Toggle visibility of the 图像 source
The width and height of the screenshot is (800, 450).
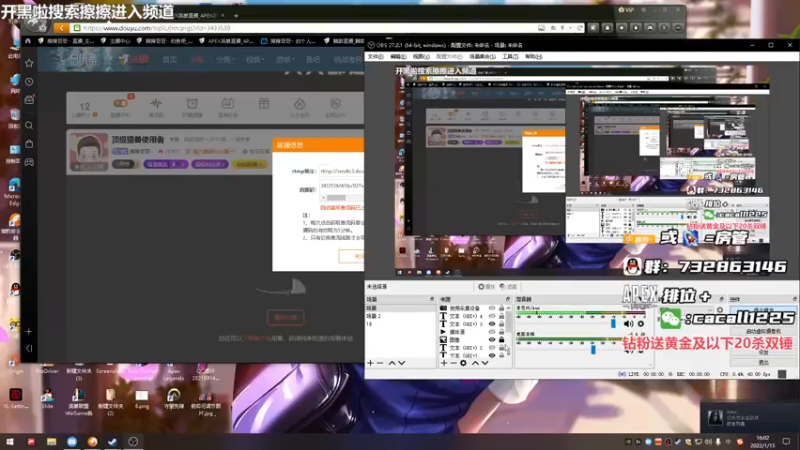492,339
